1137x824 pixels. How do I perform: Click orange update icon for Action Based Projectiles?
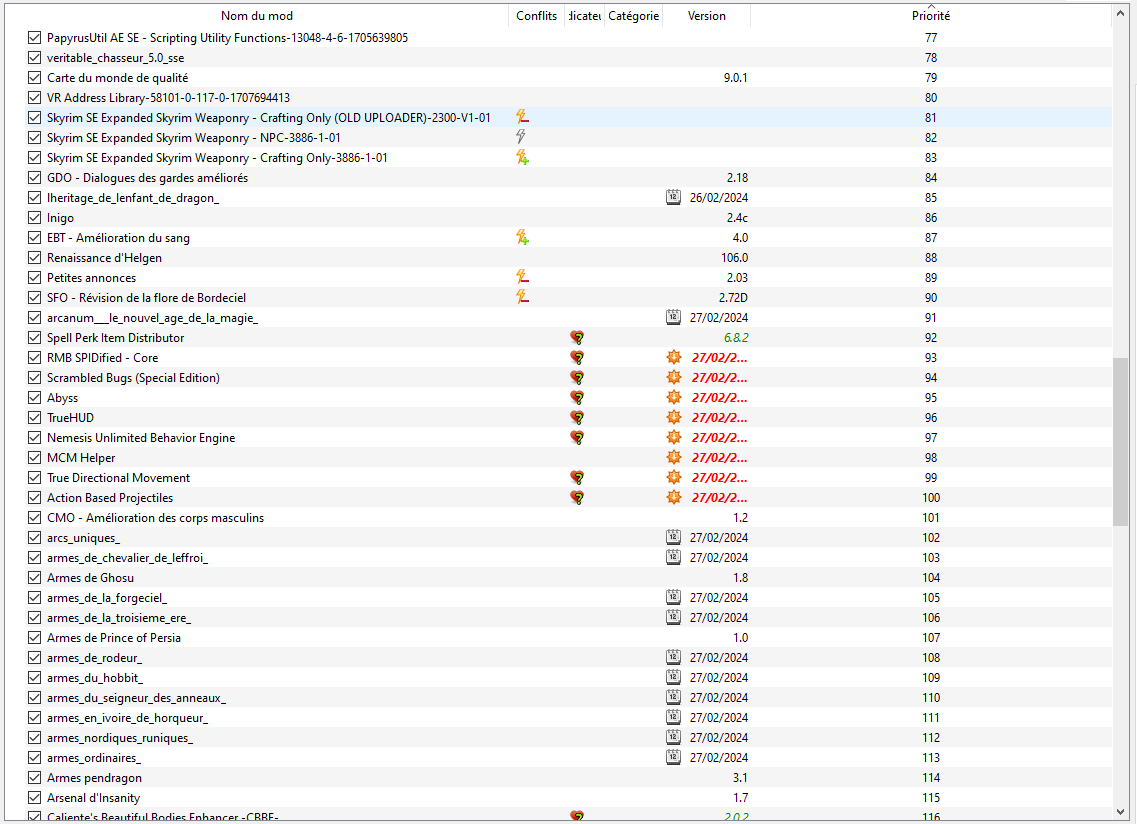pyautogui.click(x=674, y=497)
